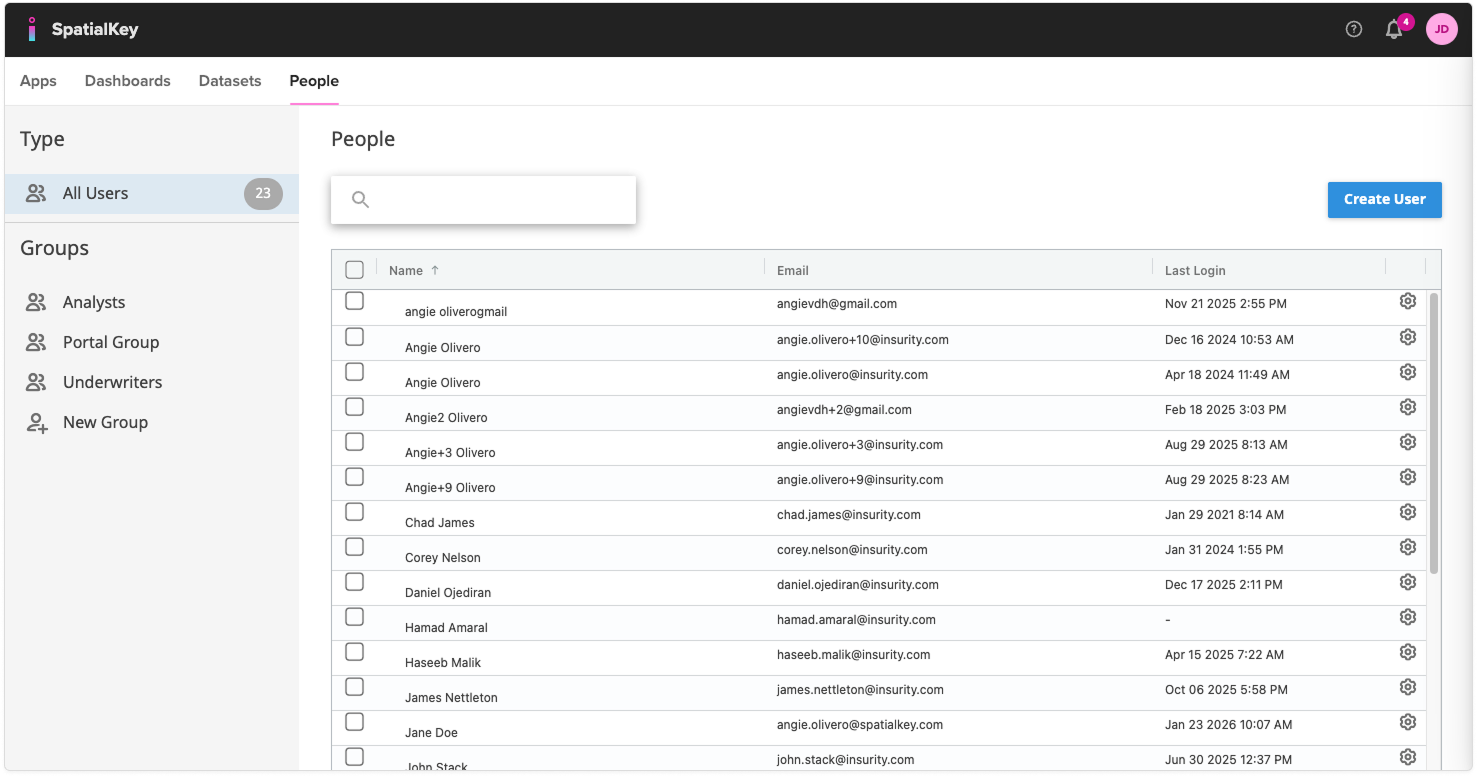Click the Create User button
Image resolution: width=1477 pixels, height=777 pixels.
(1384, 199)
